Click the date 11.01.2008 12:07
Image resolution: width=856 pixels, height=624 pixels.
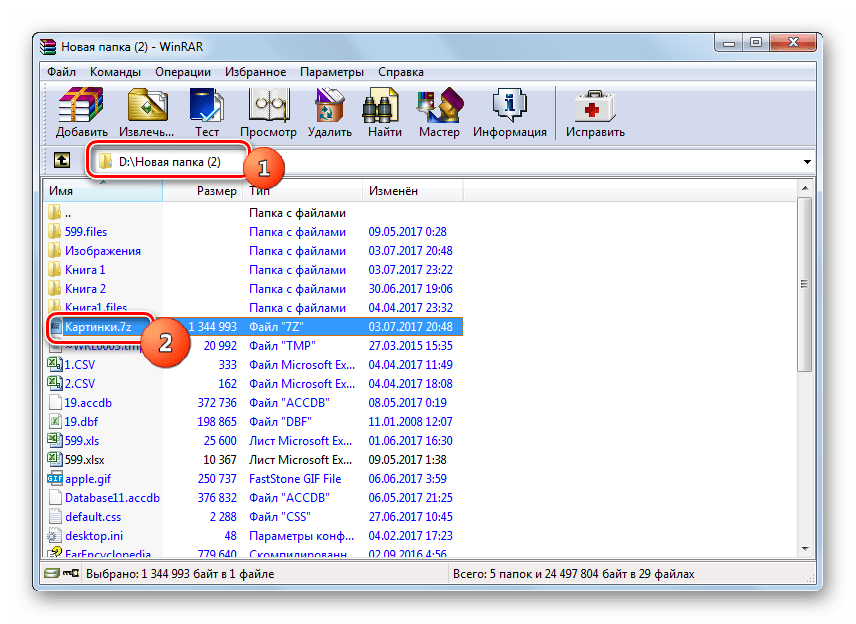411,421
